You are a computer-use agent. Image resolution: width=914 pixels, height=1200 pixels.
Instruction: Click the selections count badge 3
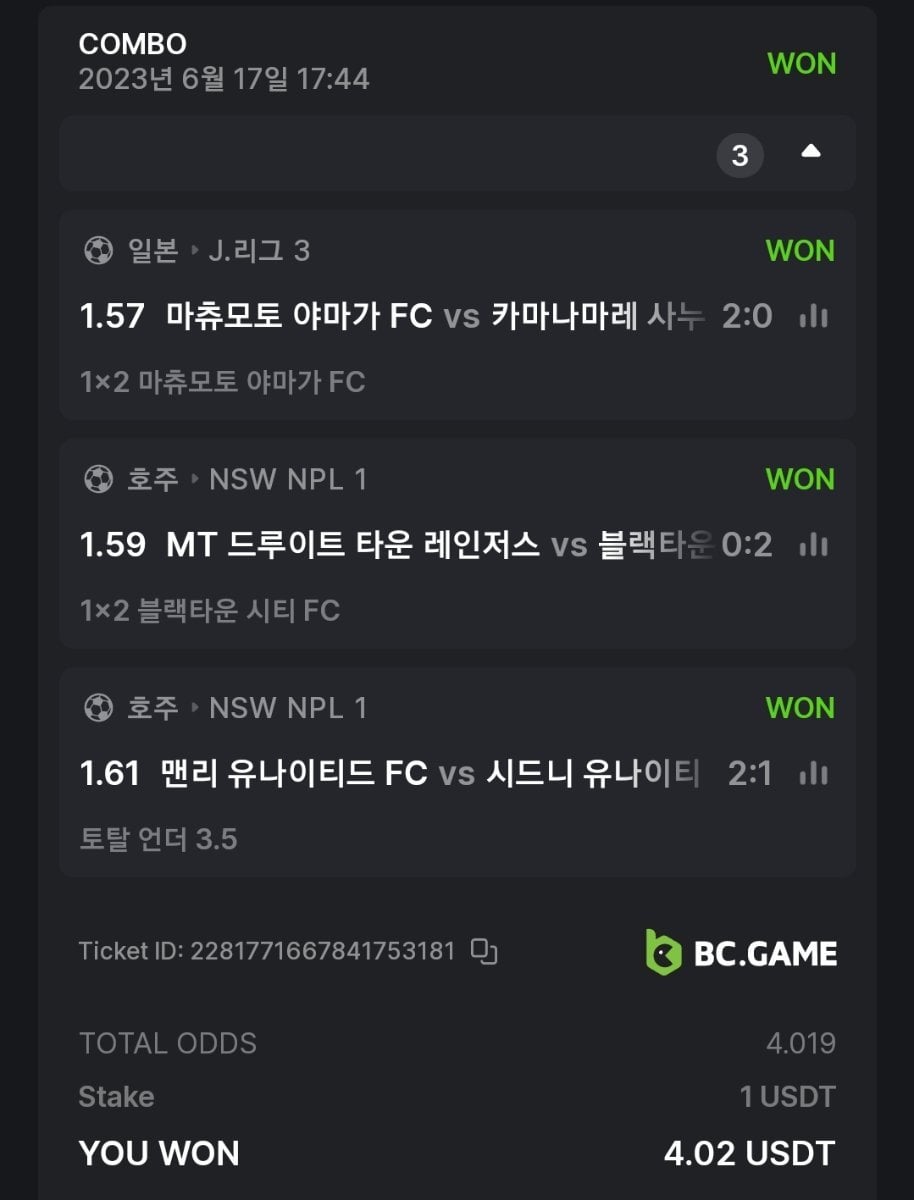pyautogui.click(x=740, y=155)
